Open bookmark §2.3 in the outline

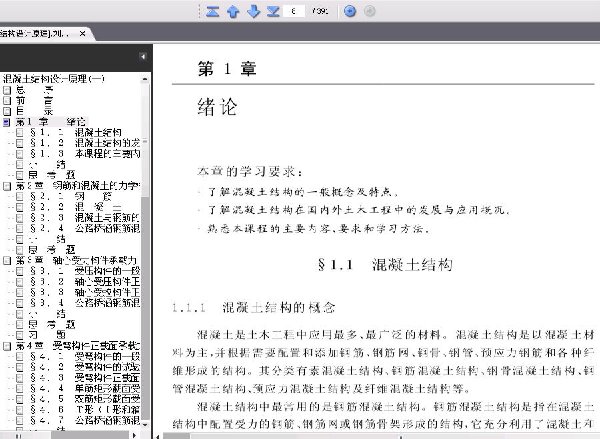pos(85,218)
